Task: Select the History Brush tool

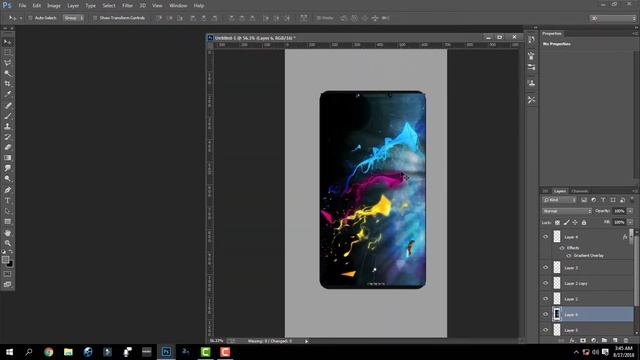Action: pos(7,137)
